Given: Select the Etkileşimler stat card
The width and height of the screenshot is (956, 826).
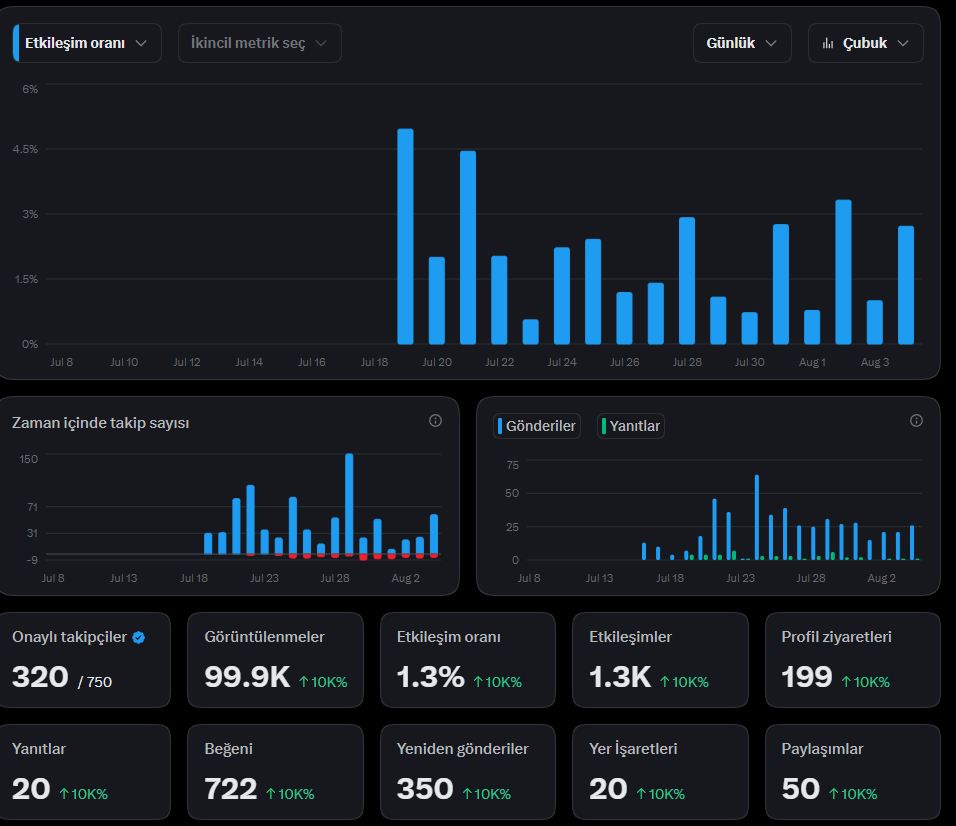Looking at the screenshot, I should pyautogui.click(x=660, y=660).
